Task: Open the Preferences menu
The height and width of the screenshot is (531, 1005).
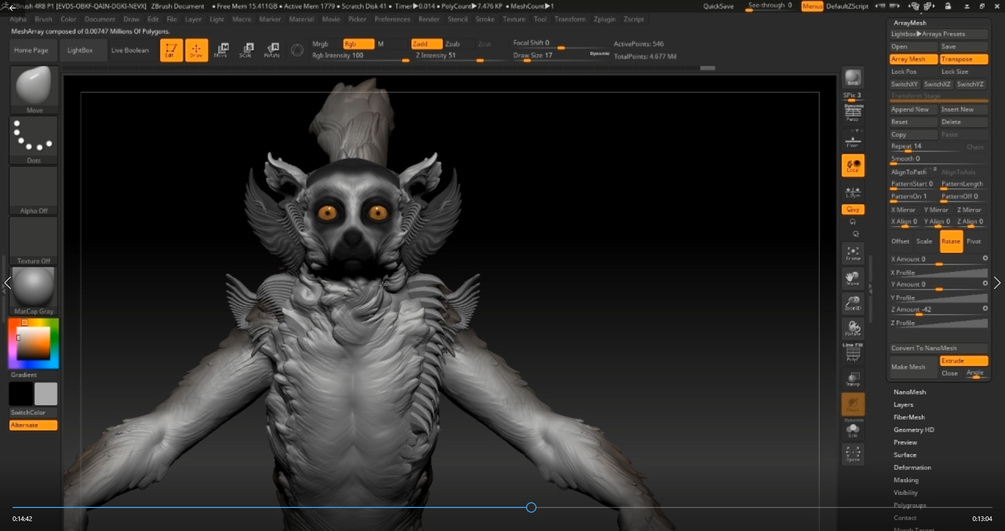Action: coord(392,19)
